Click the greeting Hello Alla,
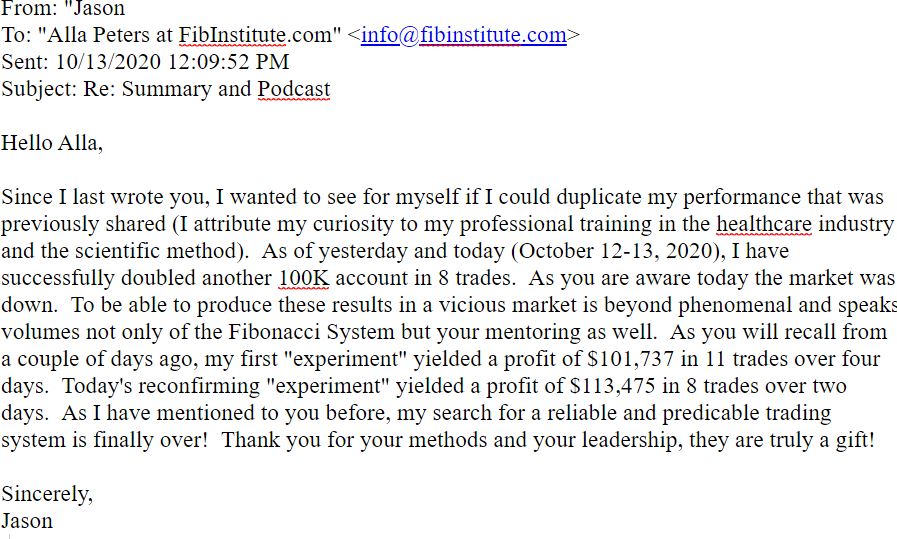897x539 pixels. (x=52, y=143)
